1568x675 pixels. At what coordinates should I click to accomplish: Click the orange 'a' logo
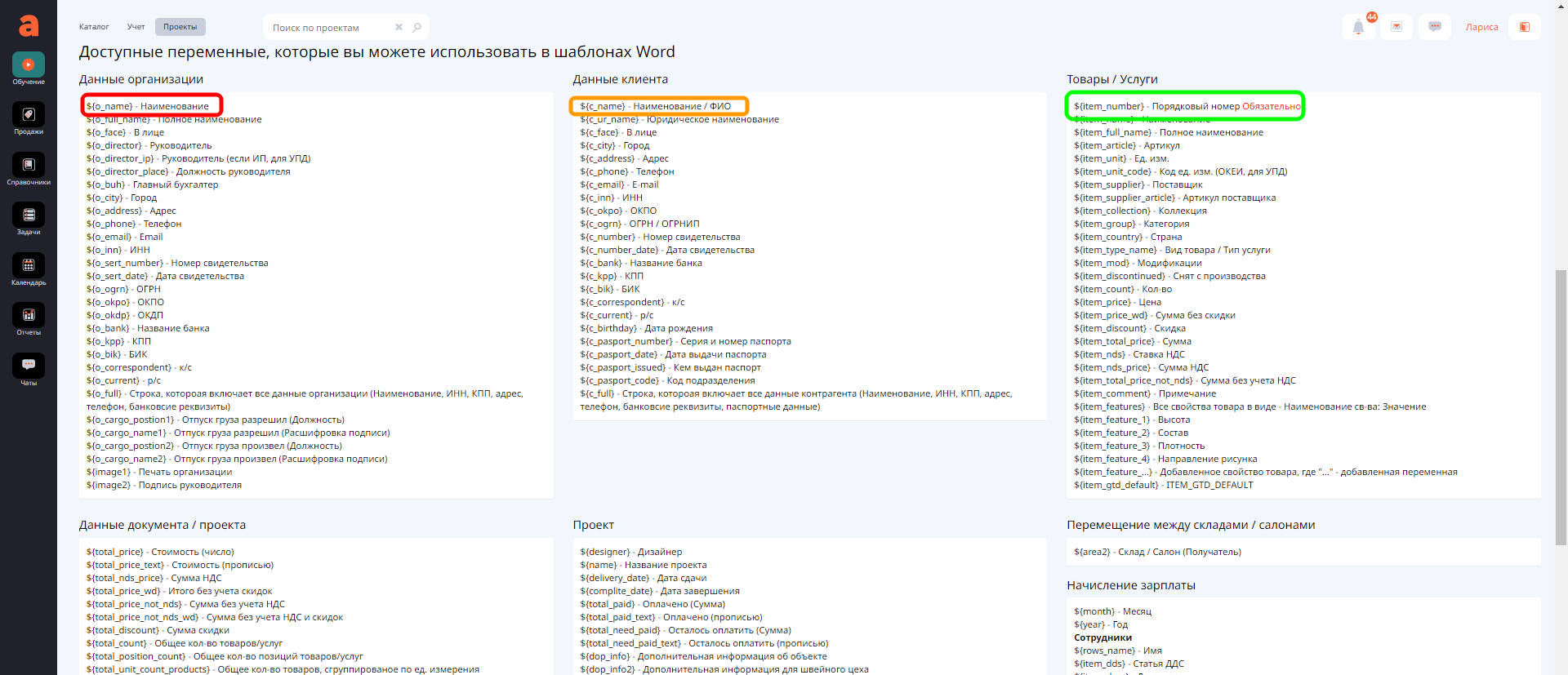pos(29,26)
